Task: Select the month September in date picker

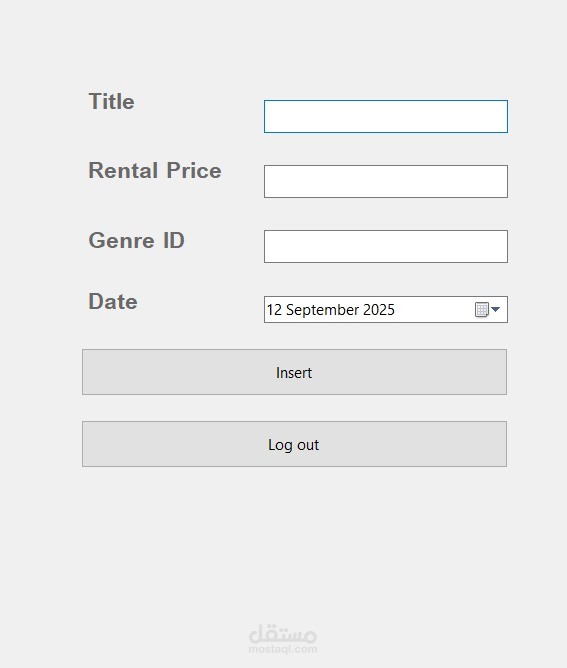Action: tap(322, 310)
